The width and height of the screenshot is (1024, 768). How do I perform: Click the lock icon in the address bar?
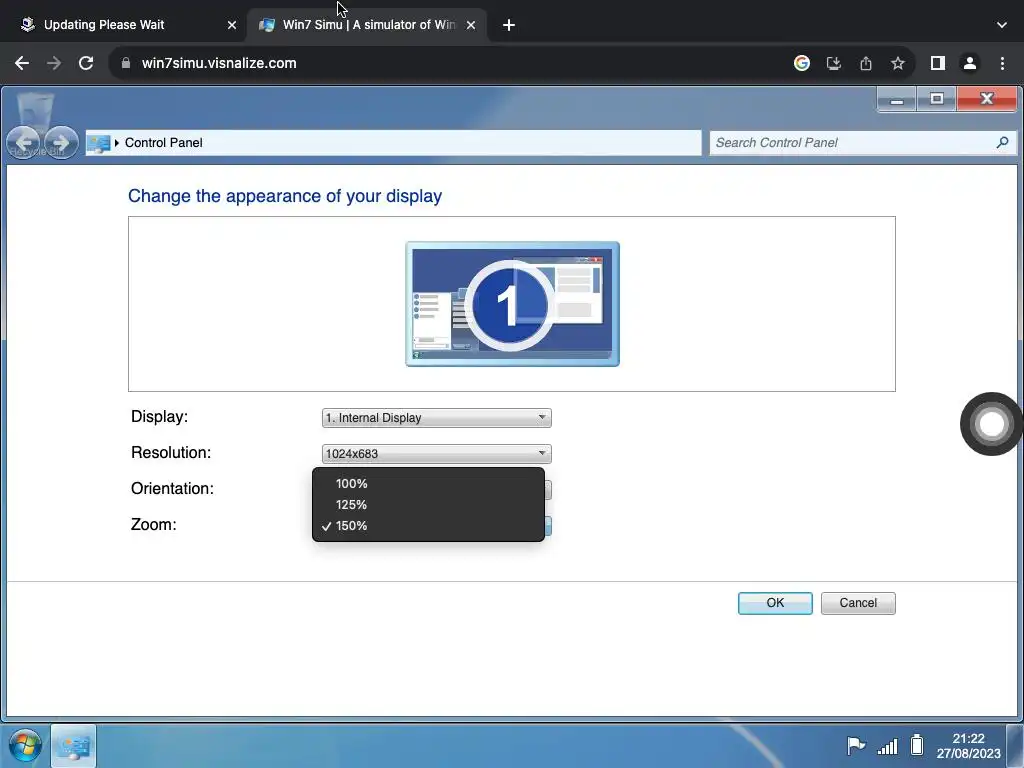point(126,63)
